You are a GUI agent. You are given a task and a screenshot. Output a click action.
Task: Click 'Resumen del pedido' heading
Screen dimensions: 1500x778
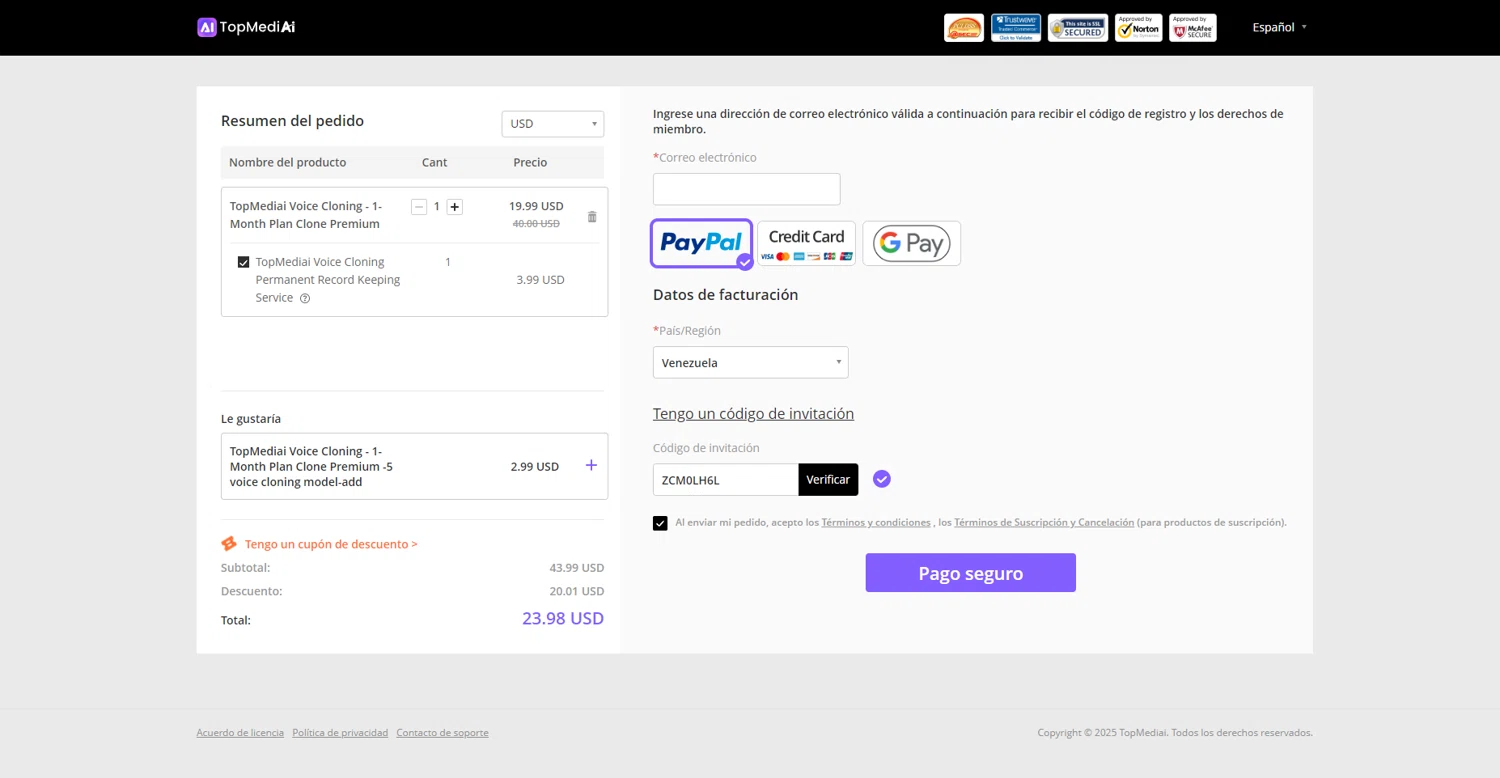point(292,121)
